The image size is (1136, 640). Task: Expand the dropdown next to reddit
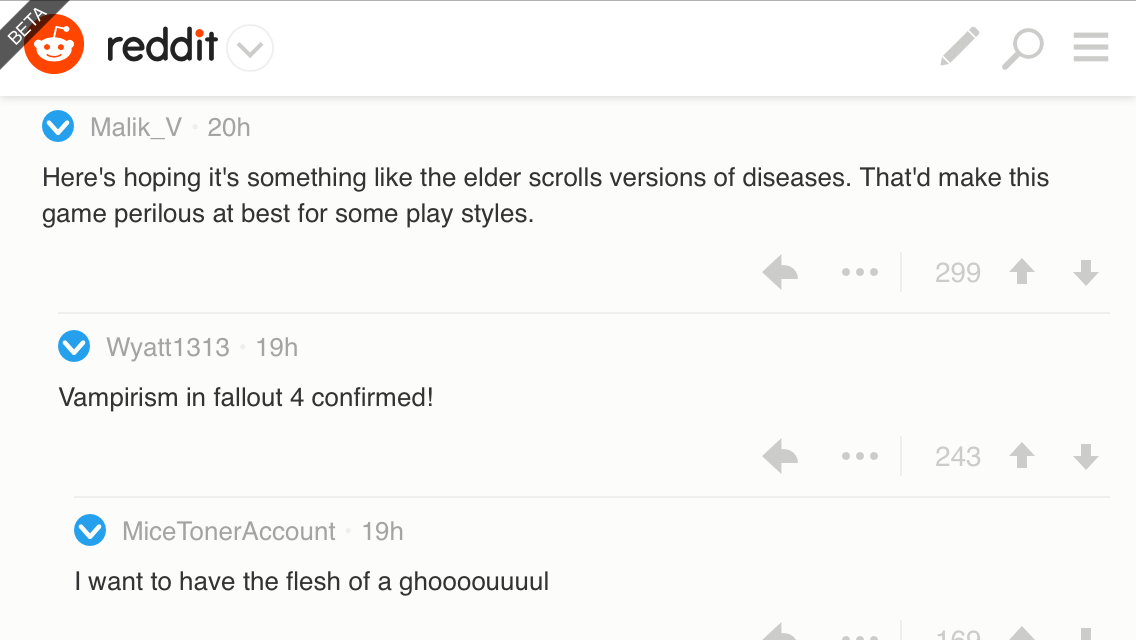[x=250, y=49]
